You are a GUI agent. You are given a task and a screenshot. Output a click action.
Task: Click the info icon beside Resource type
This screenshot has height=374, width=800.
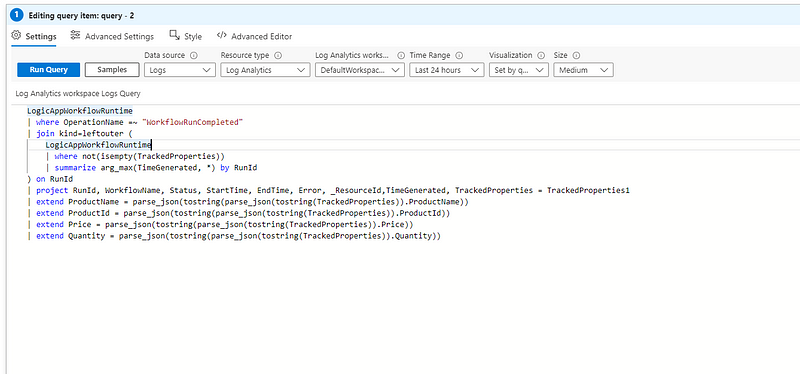pyautogui.click(x=278, y=55)
